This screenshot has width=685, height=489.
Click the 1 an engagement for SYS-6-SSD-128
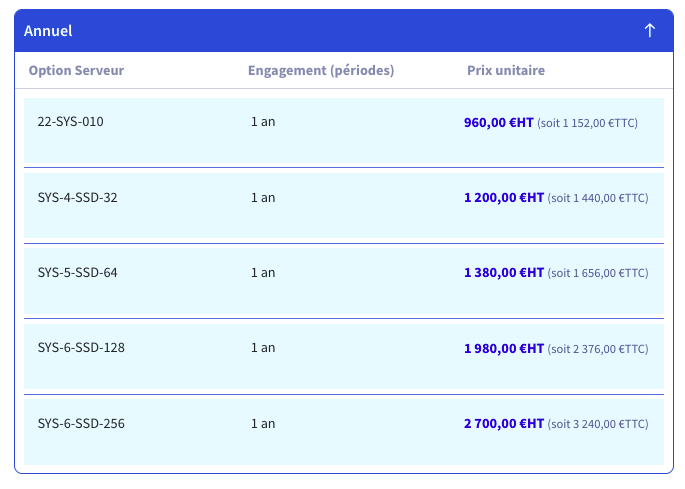pos(263,348)
